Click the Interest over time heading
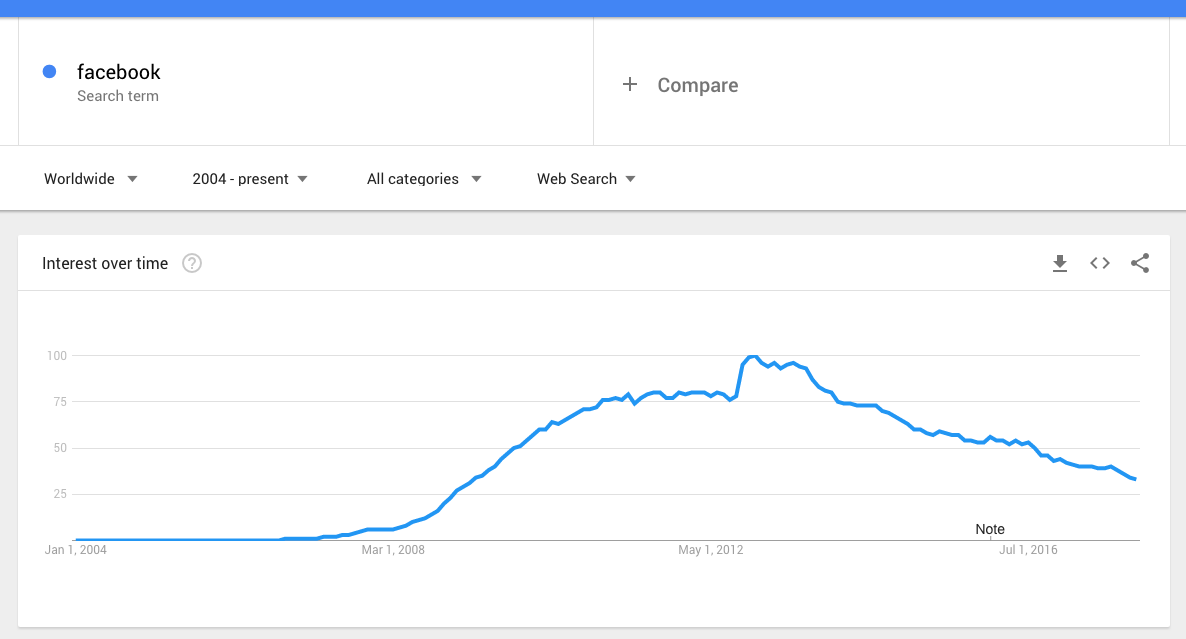 coord(105,264)
